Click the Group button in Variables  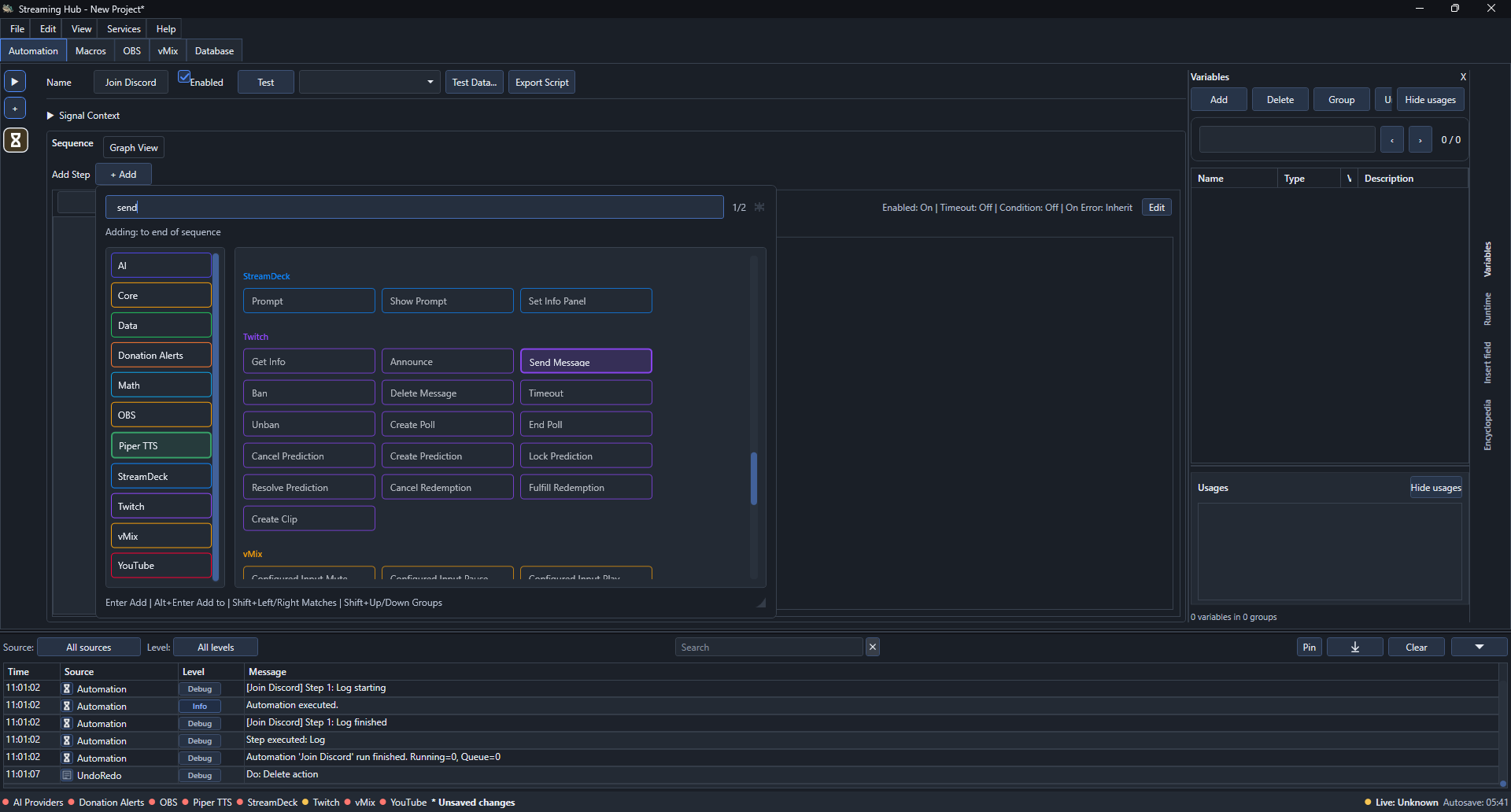click(x=1342, y=100)
